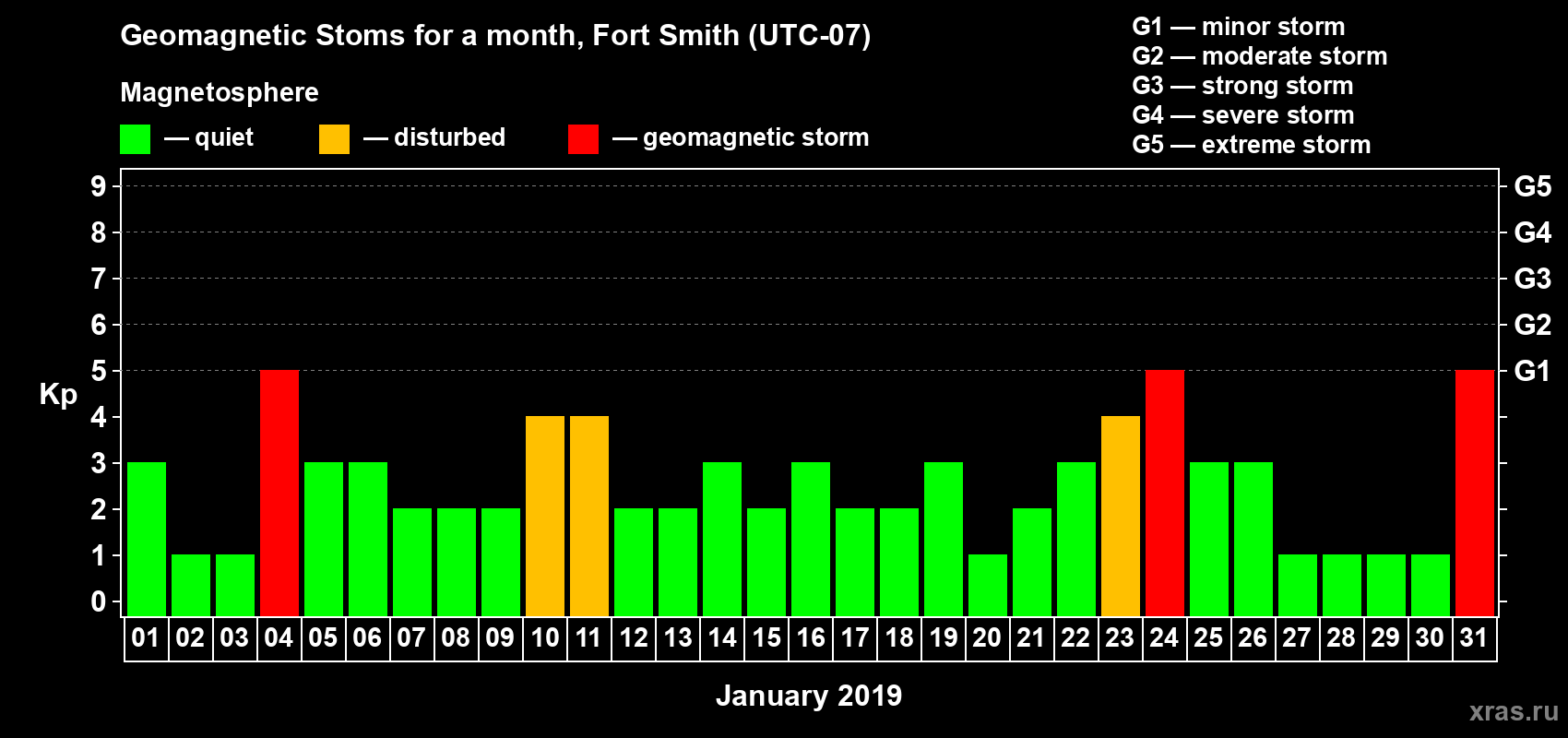Select the orange bar for day 11
1568x738 pixels.
[589, 516]
